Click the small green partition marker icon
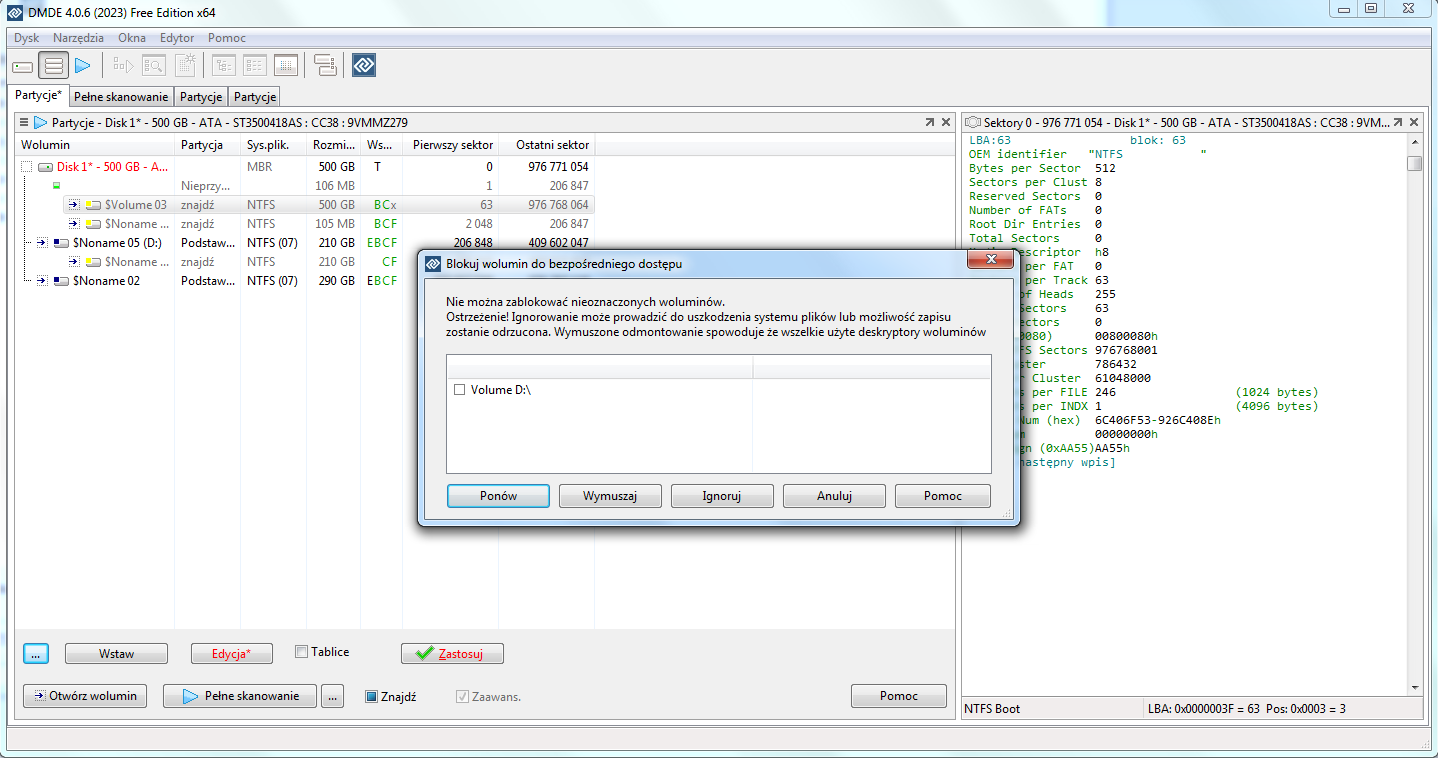Screen dimensions: 1438x758 point(56,185)
